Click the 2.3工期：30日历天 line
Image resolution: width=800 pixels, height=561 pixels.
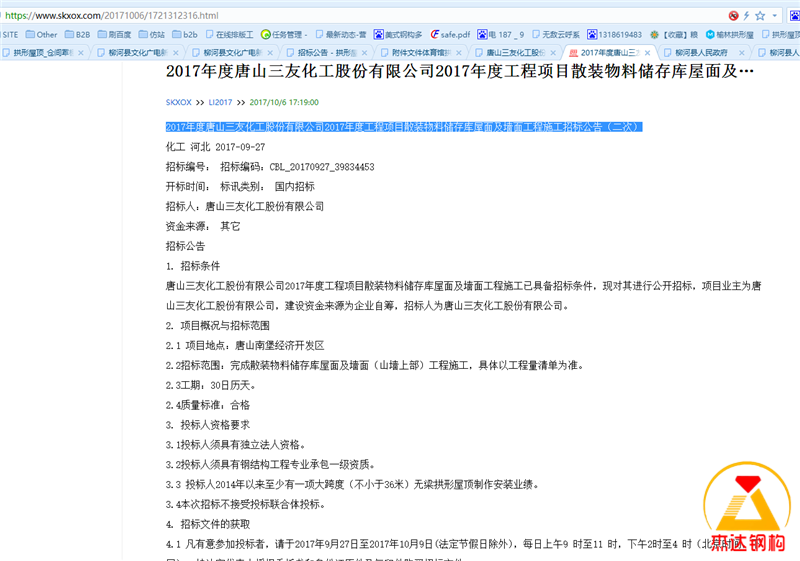pyautogui.click(x=211, y=386)
